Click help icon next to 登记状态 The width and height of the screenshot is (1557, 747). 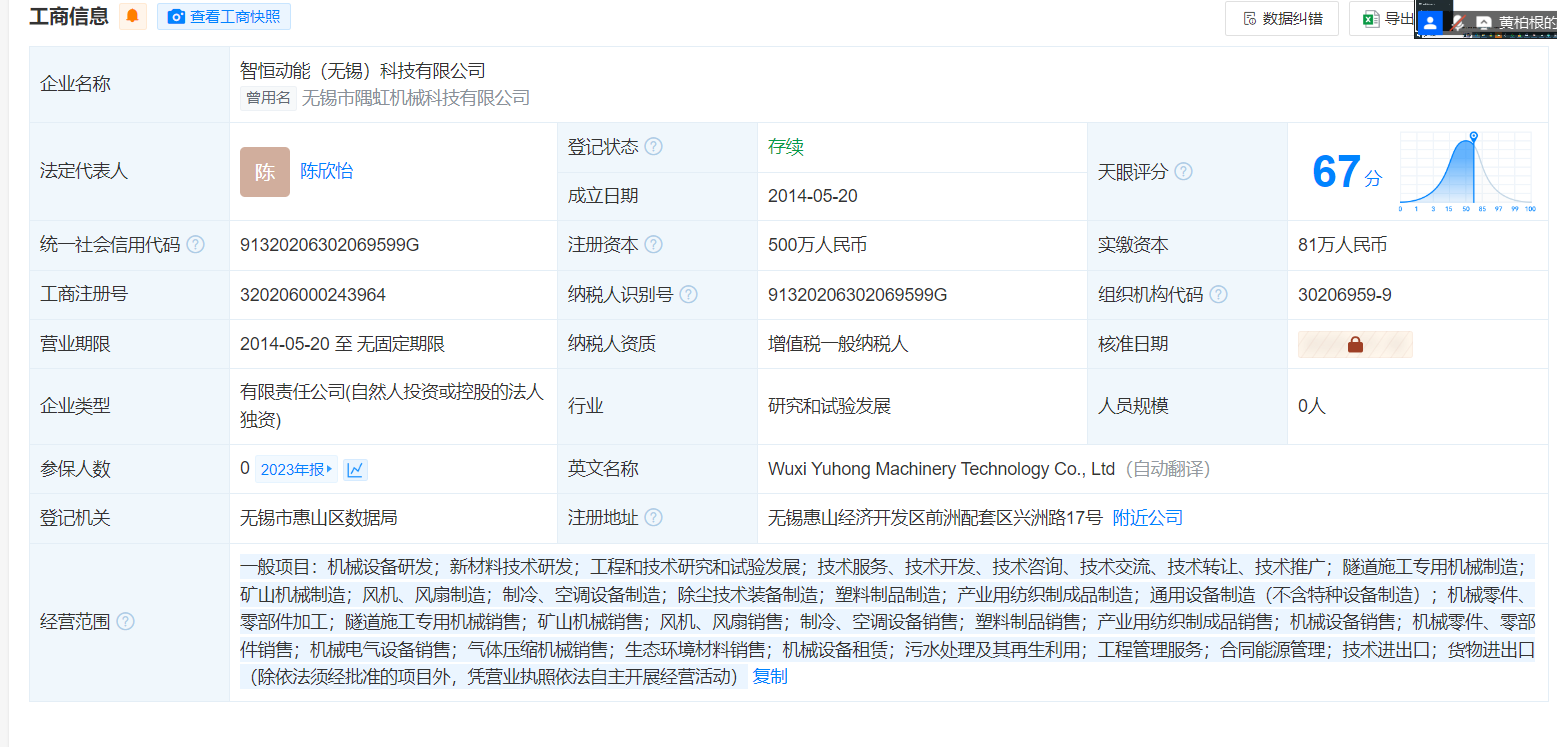coord(653,147)
